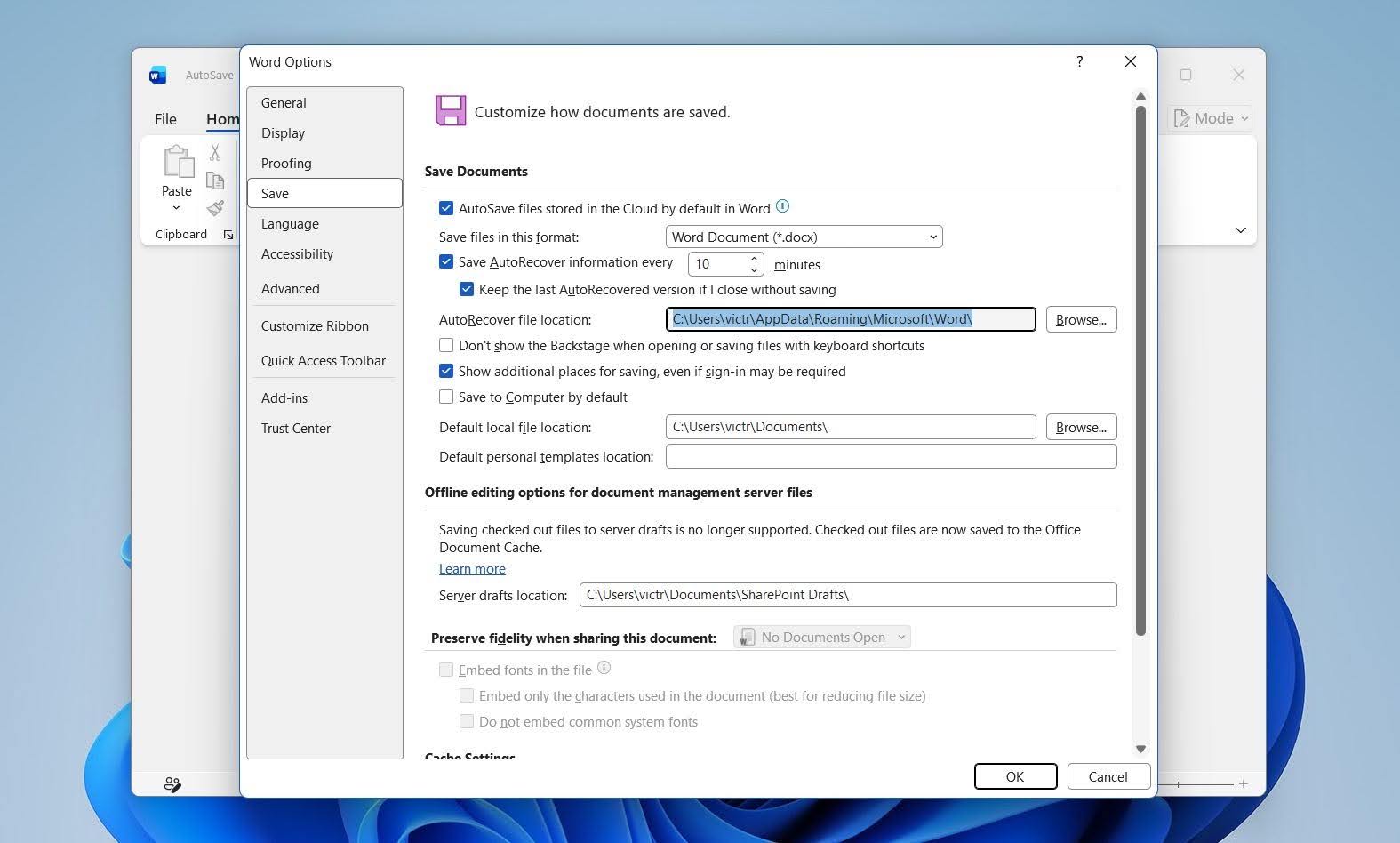Viewport: 1400px width, 843px height.
Task: Click the Copy icon in Clipboard group
Action: (x=215, y=181)
